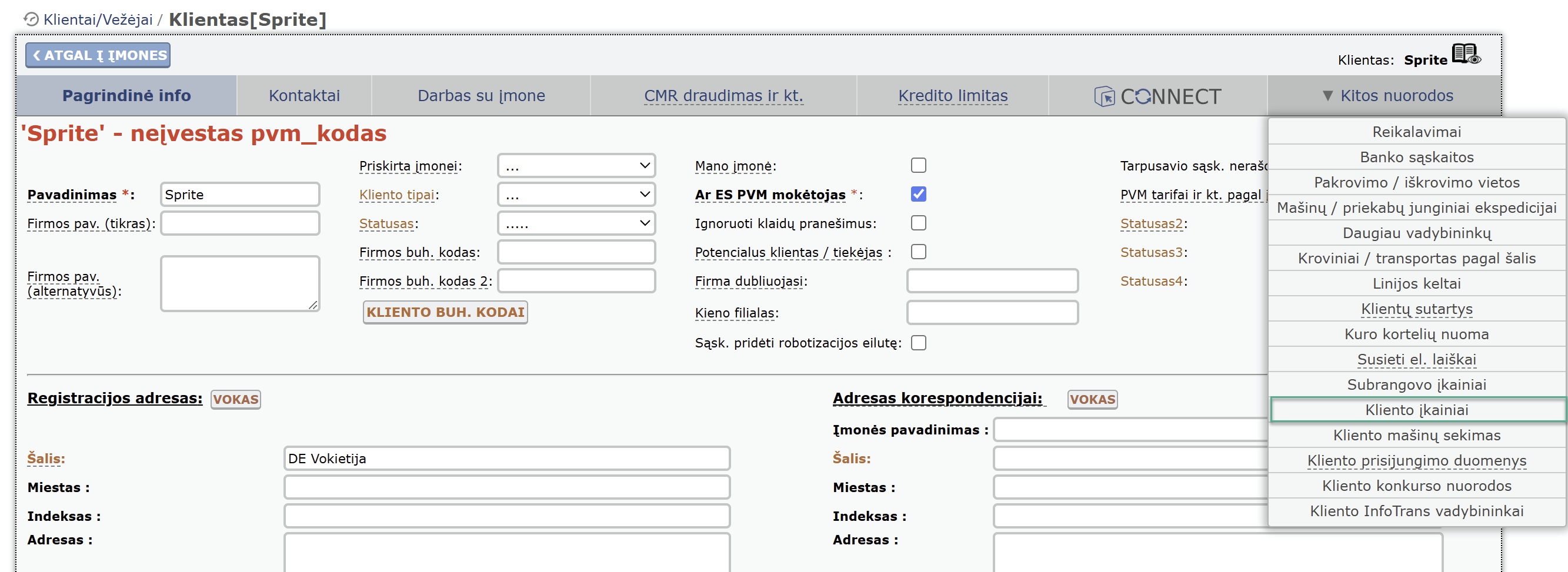Focus the Firmos pav. (tikras) field

(240, 223)
